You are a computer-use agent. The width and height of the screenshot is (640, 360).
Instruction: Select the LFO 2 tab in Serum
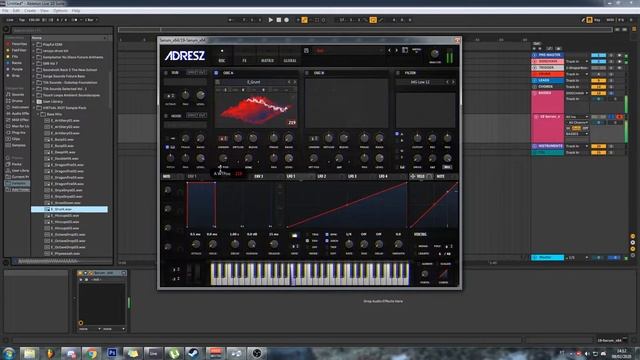coord(322,176)
